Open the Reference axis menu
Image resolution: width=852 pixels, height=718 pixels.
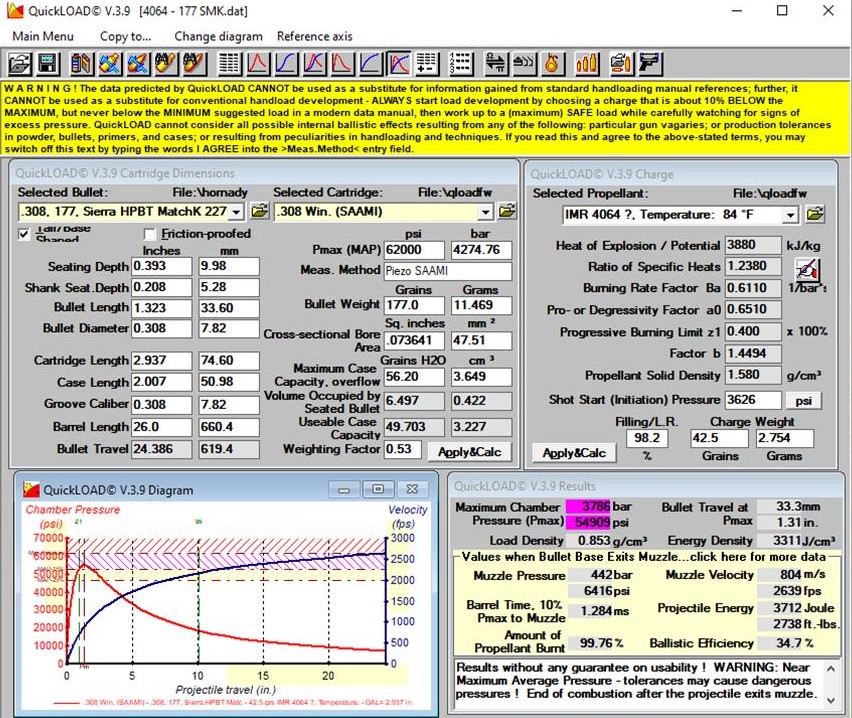315,36
